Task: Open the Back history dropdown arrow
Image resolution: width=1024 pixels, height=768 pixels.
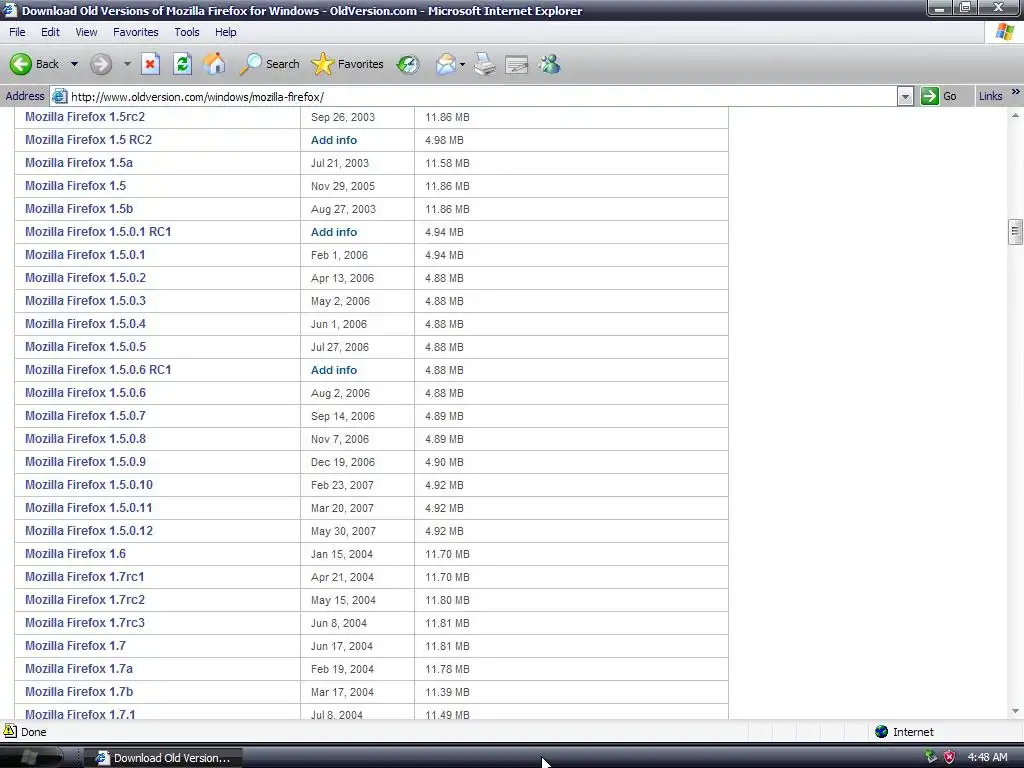Action: [74, 64]
